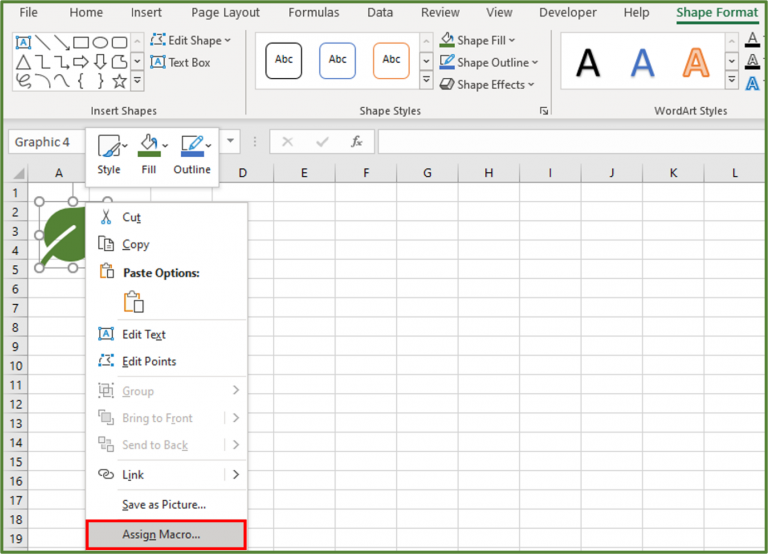
Task: Select the Text Box icon in ribbon
Action: coord(158,62)
